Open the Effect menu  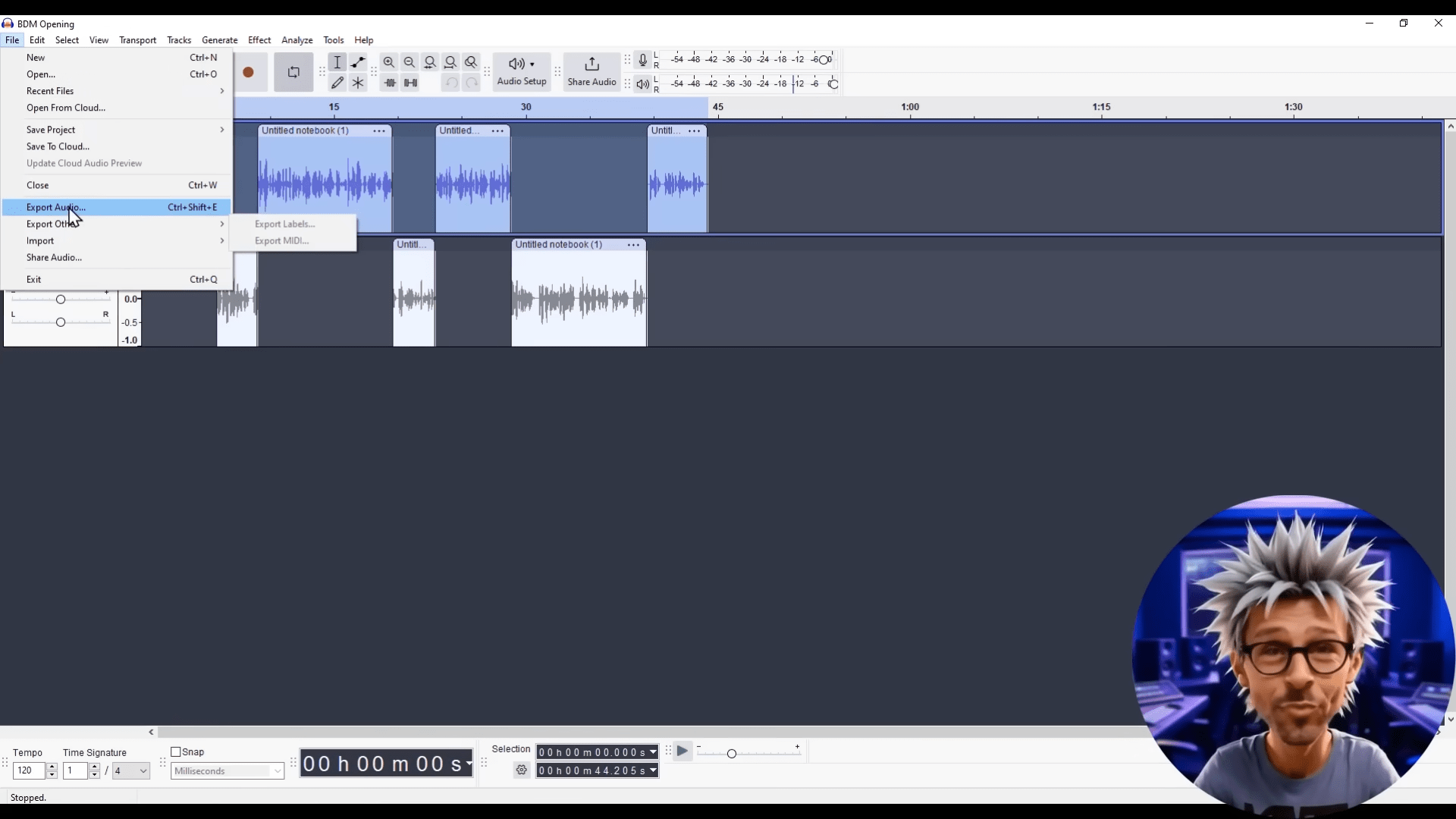point(259,40)
